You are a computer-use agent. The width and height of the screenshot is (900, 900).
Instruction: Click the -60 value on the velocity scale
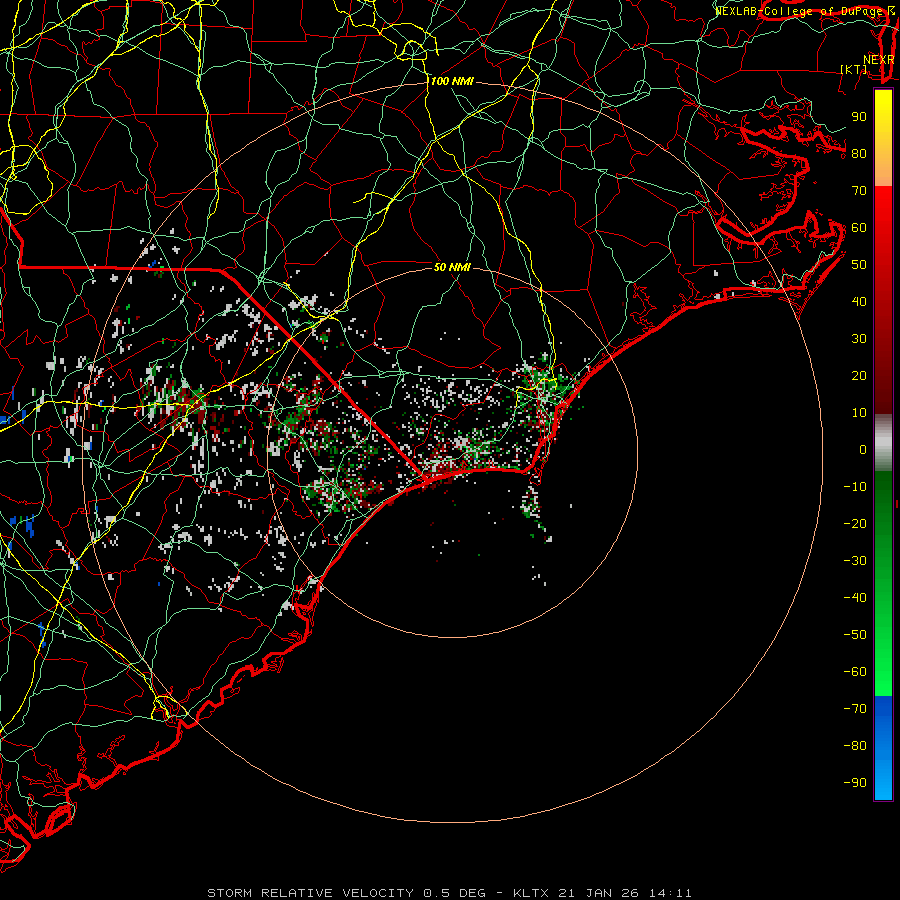(855, 672)
